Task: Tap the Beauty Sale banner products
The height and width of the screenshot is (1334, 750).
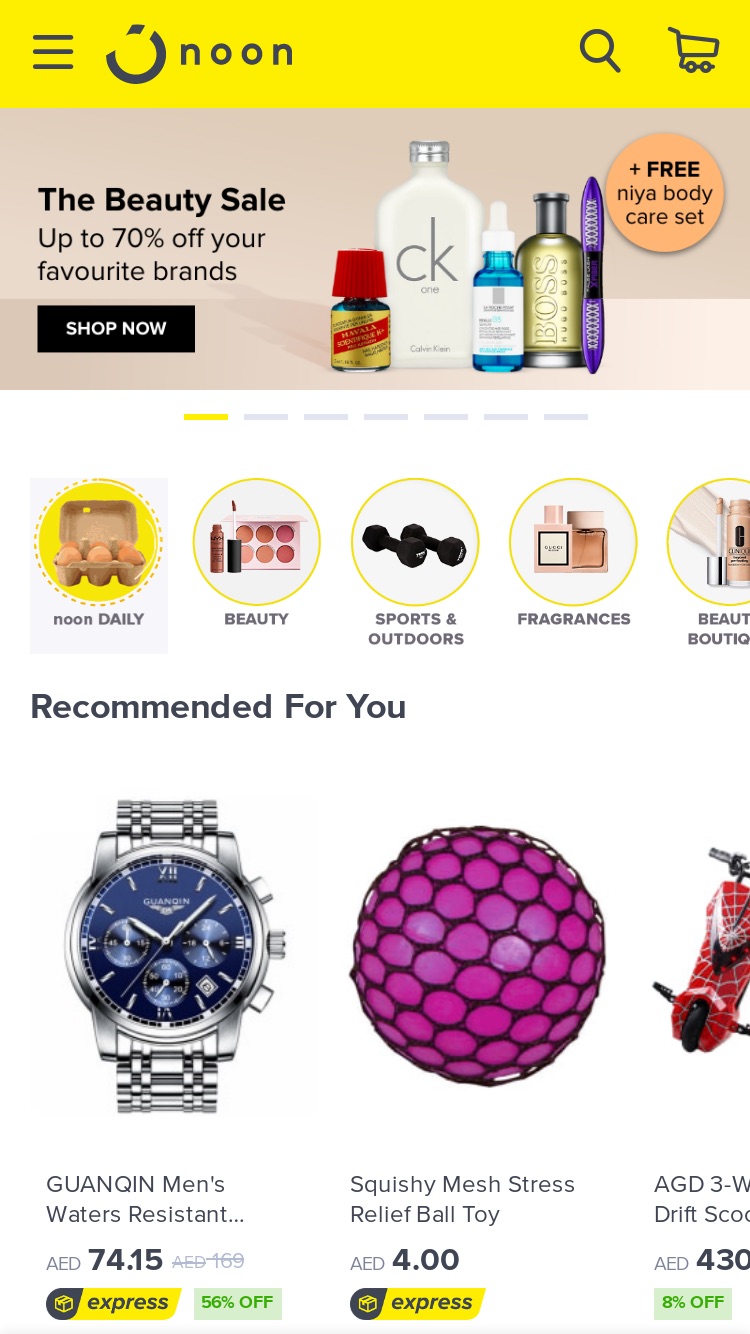Action: [468, 258]
